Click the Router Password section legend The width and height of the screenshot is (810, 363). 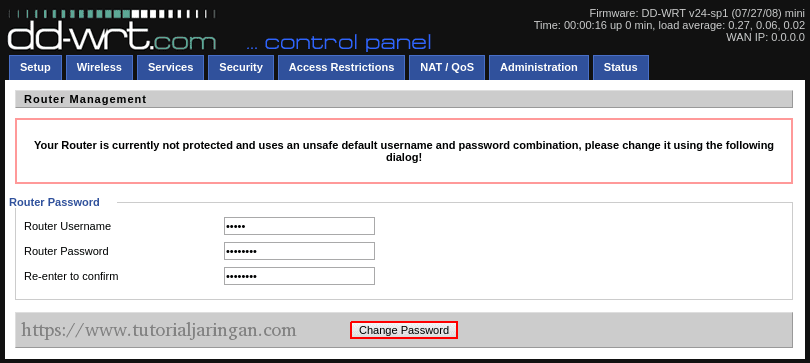tap(54, 202)
